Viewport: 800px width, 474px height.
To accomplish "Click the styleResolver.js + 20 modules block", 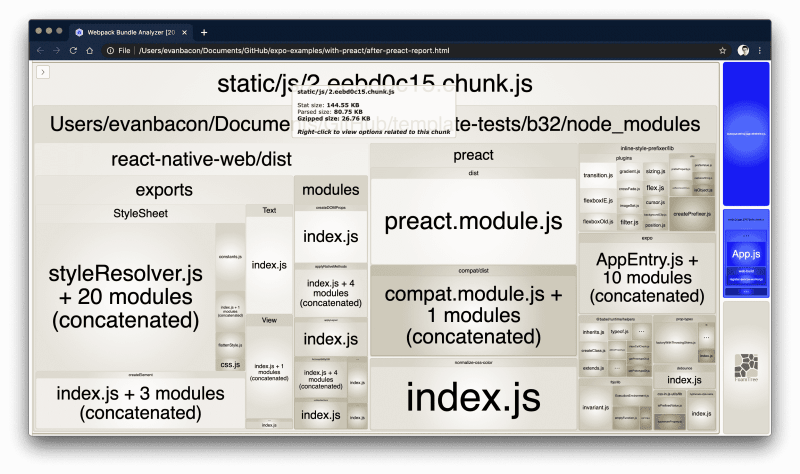I will [x=126, y=296].
